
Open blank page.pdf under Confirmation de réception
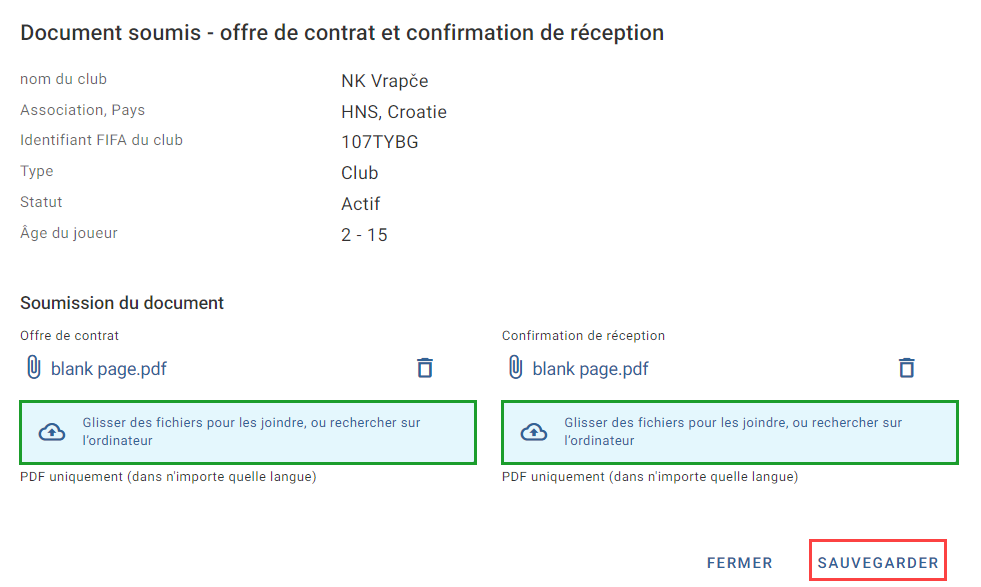coord(591,369)
